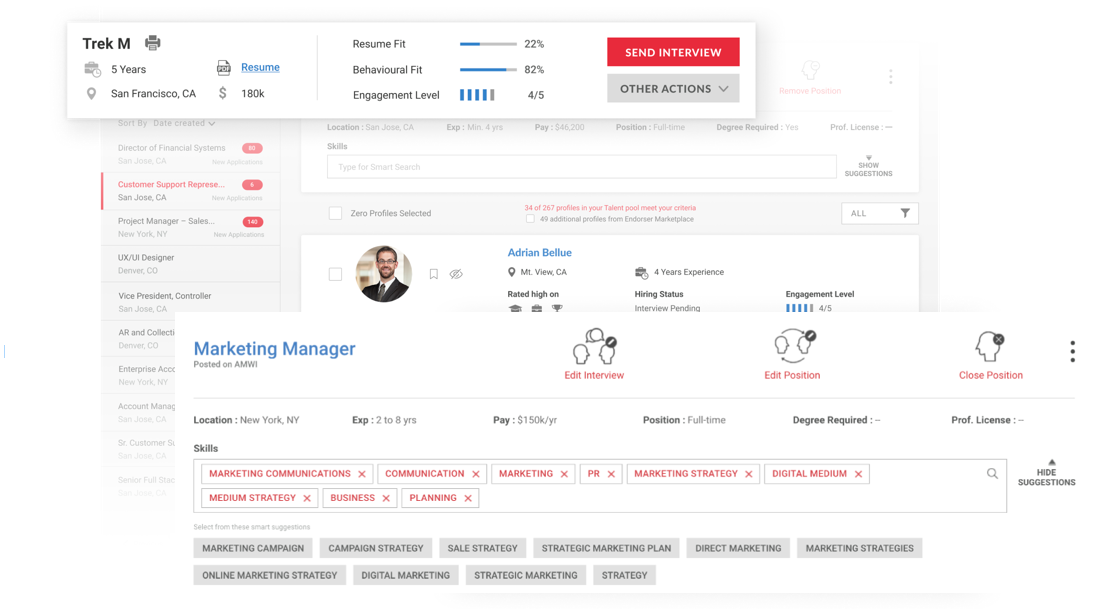Click the Behavioural Fit progress bar

coord(487,70)
